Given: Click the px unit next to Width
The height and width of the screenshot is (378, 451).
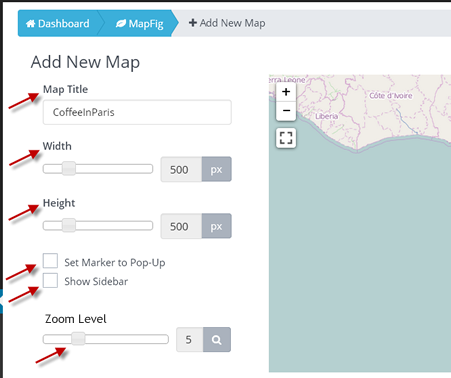Looking at the screenshot, I should coord(216,169).
